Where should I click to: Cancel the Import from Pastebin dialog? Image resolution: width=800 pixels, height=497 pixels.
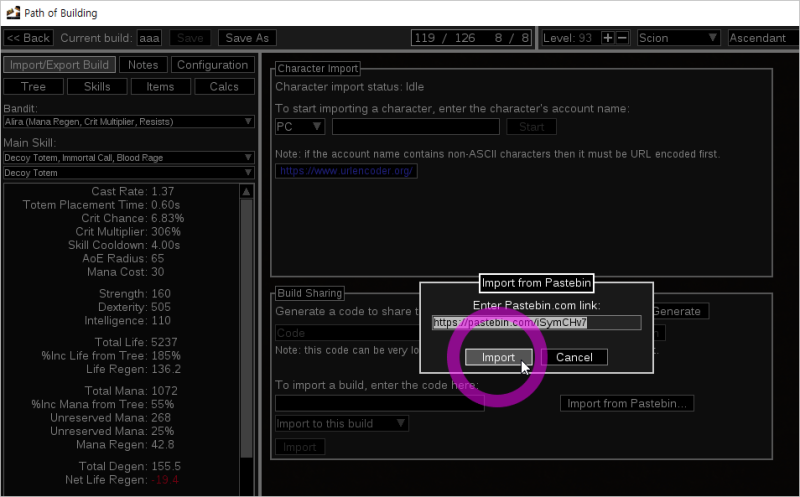(574, 357)
